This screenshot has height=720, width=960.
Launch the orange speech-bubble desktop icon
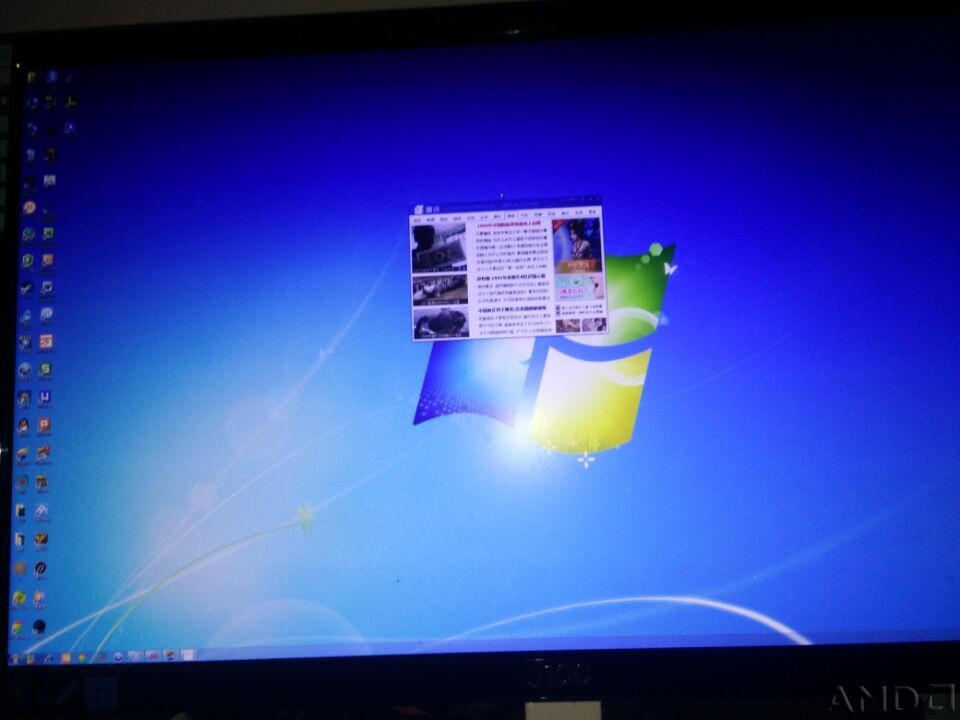pos(29,208)
